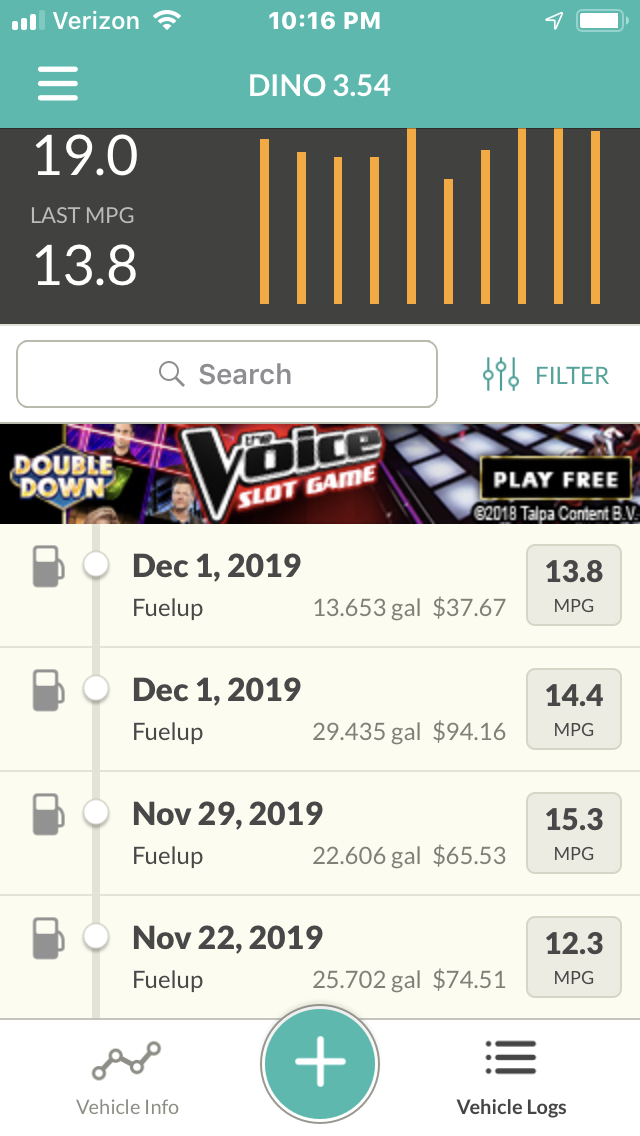Tap the magnifier icon in Search

(172, 375)
